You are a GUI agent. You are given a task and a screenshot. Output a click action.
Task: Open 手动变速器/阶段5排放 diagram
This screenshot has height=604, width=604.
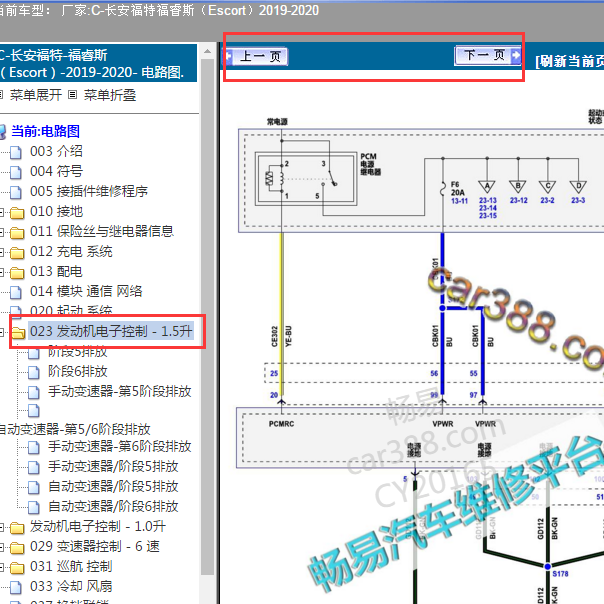113,467
